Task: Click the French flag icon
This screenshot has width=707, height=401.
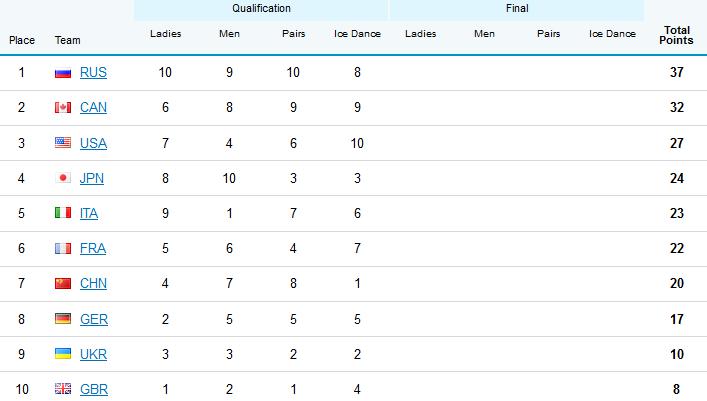Action: point(63,248)
